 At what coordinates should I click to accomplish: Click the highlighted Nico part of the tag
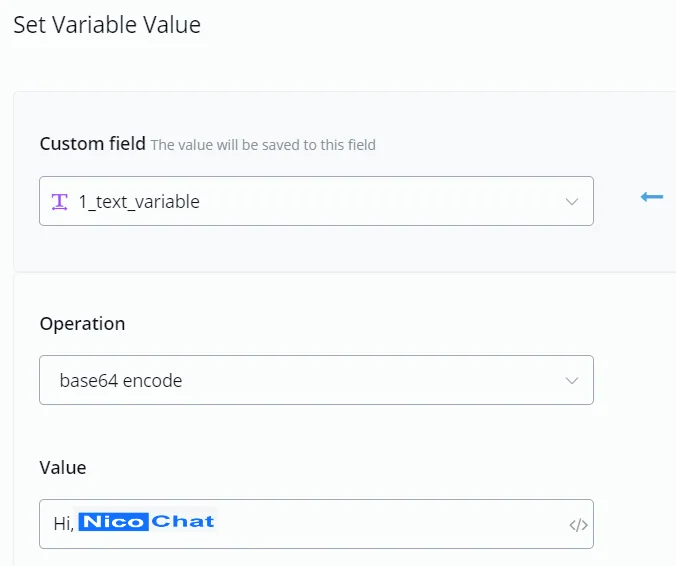(x=114, y=522)
